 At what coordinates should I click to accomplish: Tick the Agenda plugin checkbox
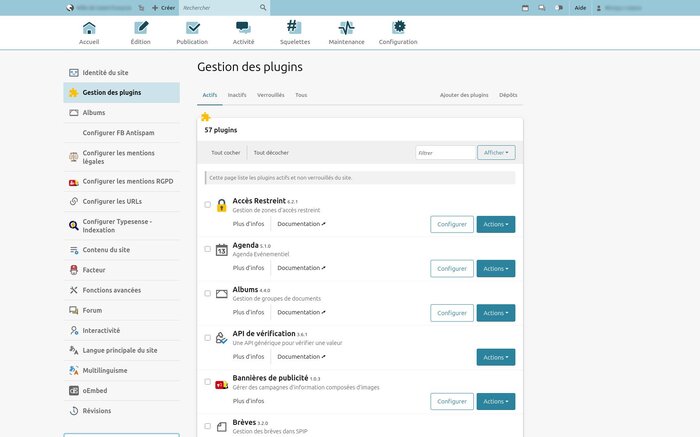tap(208, 249)
